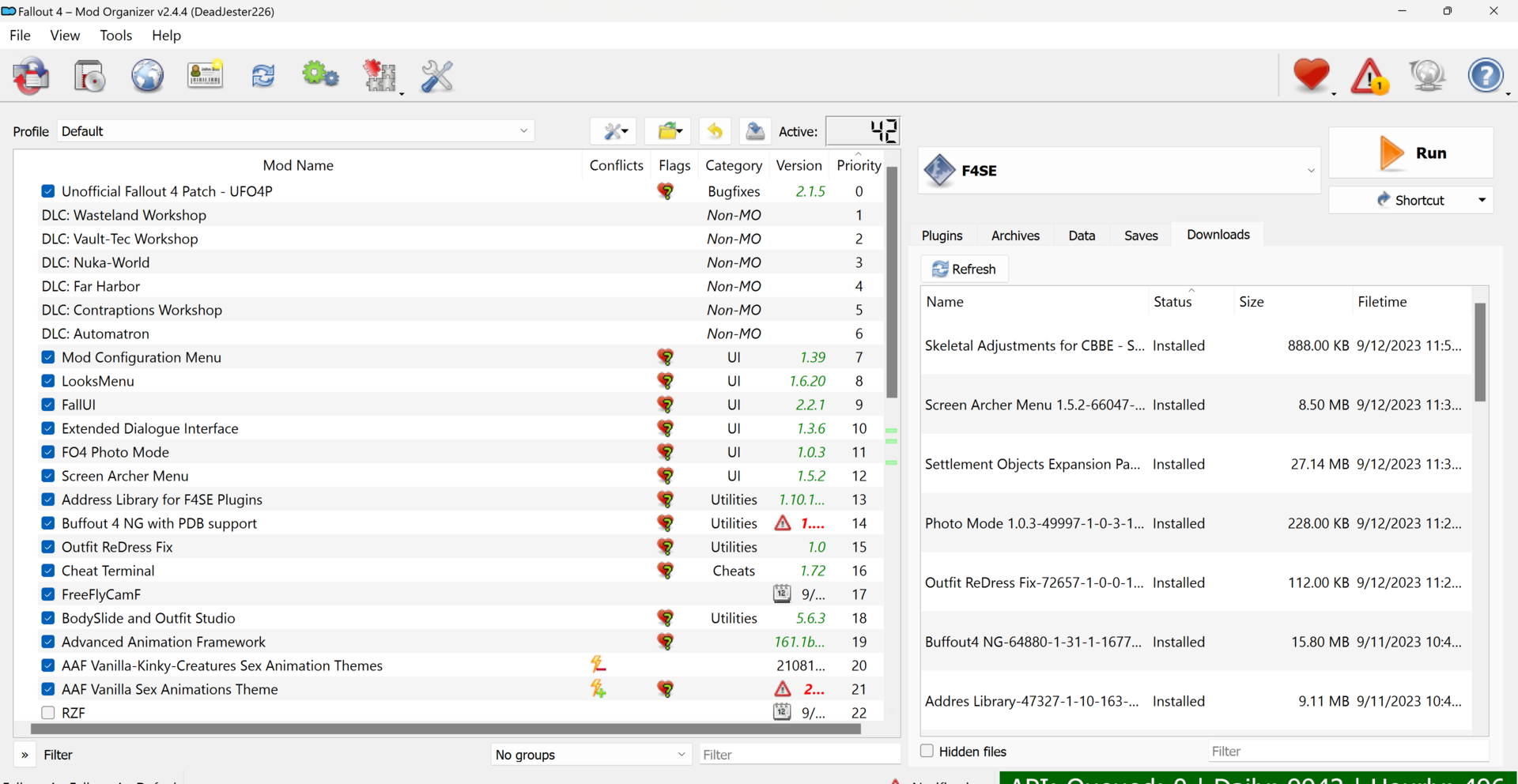Viewport: 1518px width, 784px height.
Task: Click the puzzle-piece tools plugin icon
Action: pyautogui.click(x=379, y=76)
